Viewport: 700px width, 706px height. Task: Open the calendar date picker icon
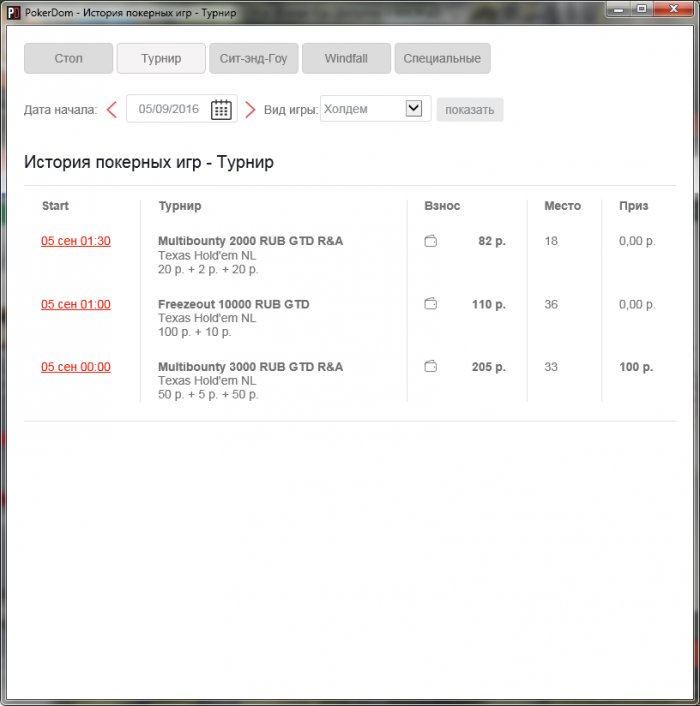point(221,109)
